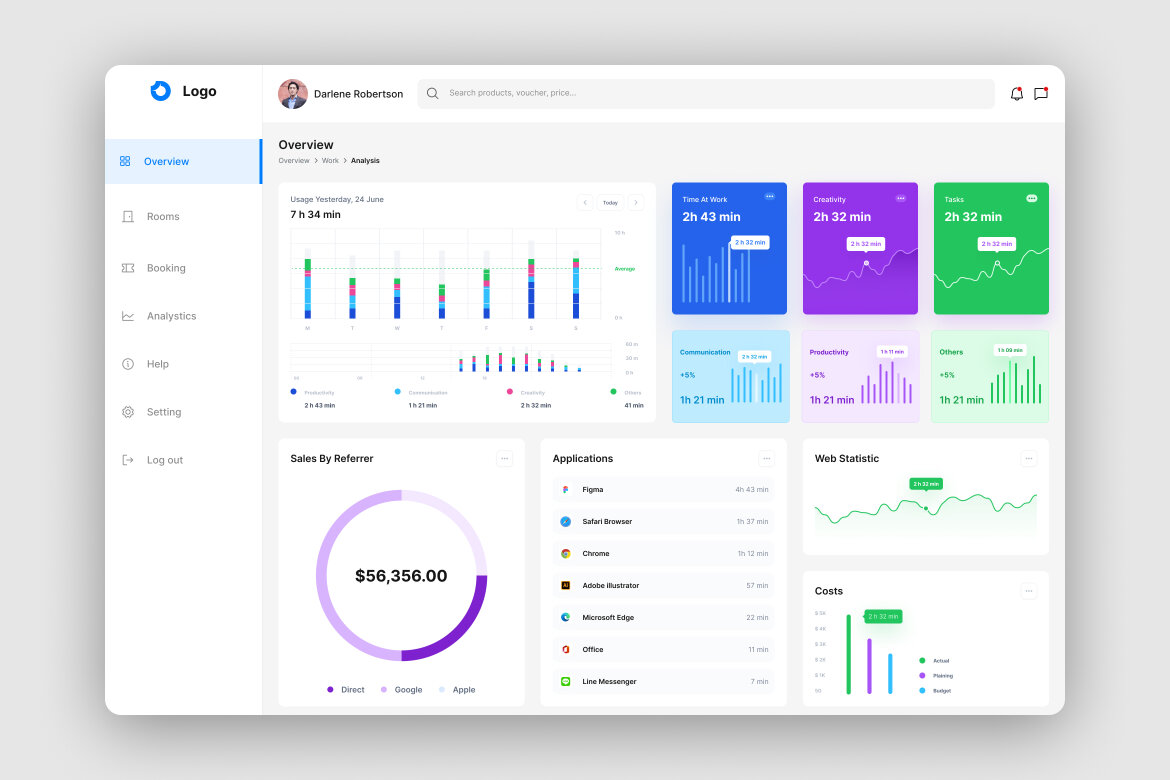Open the Time At Work card menu
The image size is (1170, 780).
click(769, 197)
